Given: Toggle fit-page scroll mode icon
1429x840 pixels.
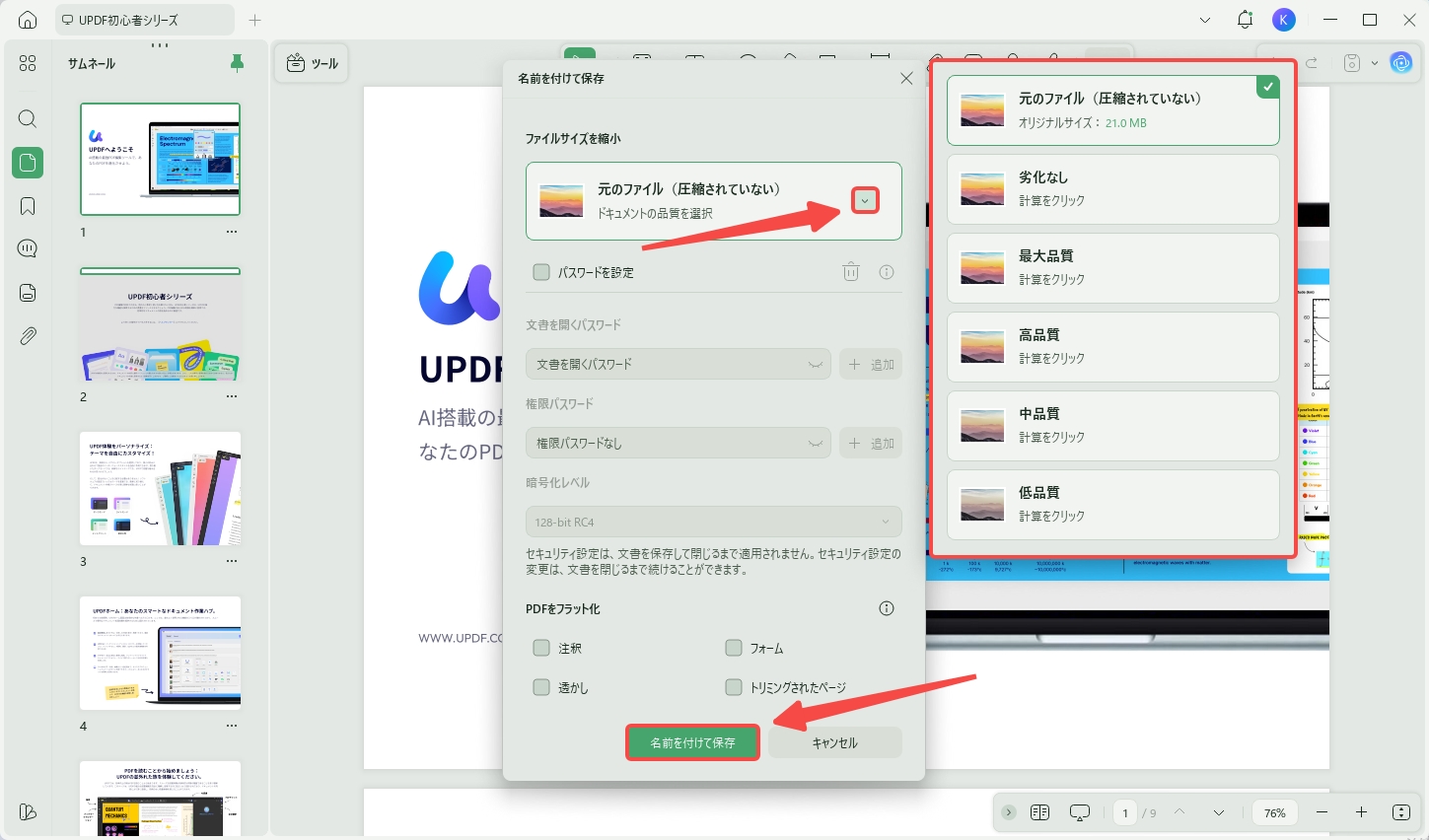Looking at the screenshot, I should tap(1401, 812).
